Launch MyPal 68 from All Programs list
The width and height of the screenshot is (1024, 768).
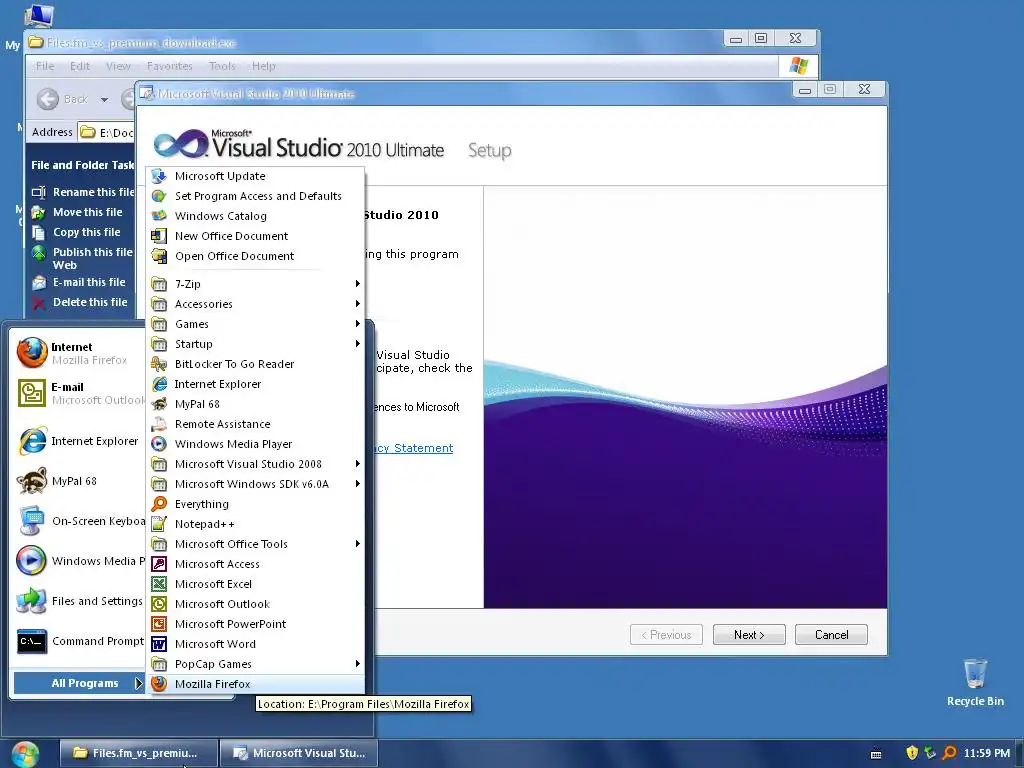255,404
